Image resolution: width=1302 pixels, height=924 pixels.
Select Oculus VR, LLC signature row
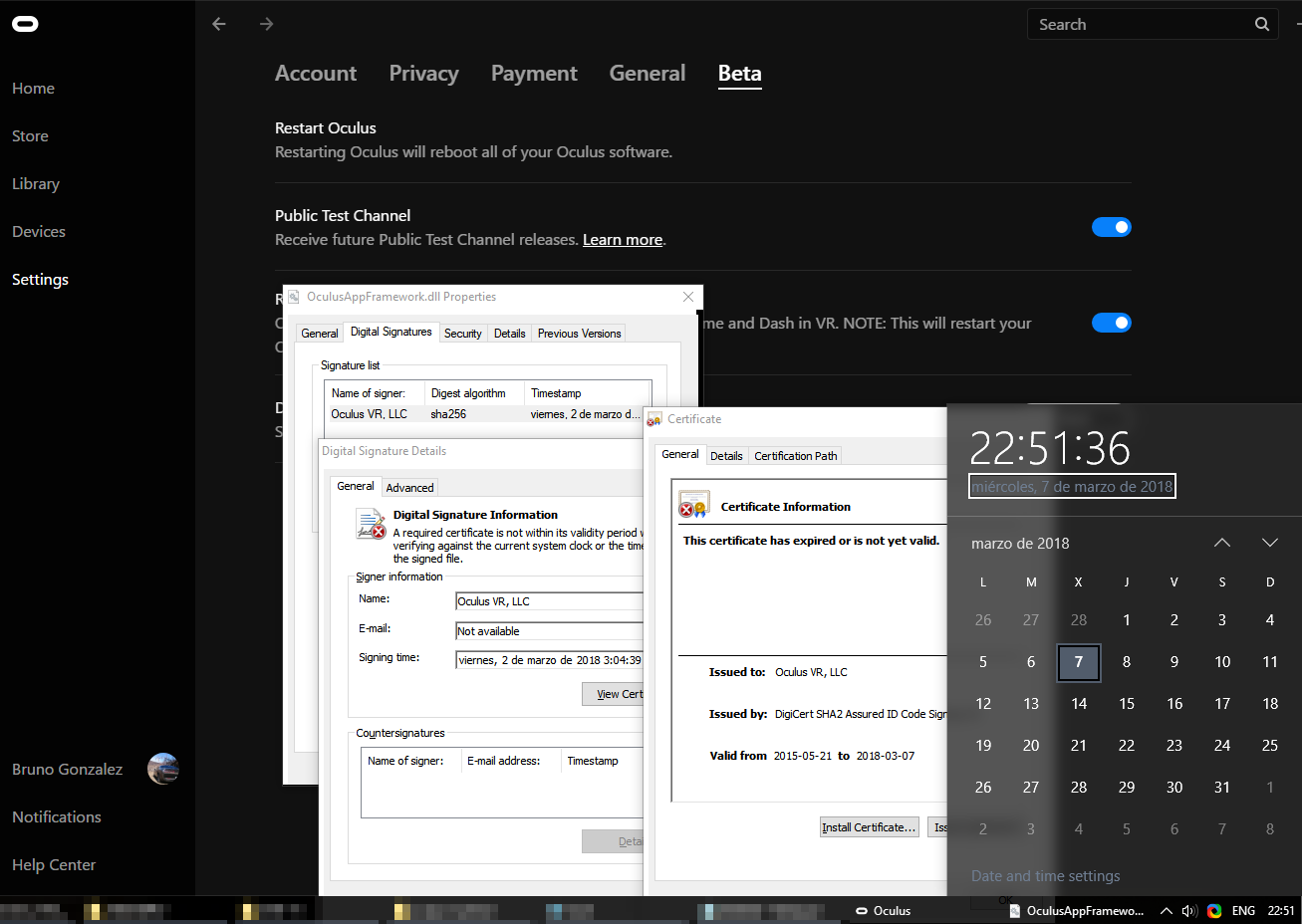coord(488,414)
